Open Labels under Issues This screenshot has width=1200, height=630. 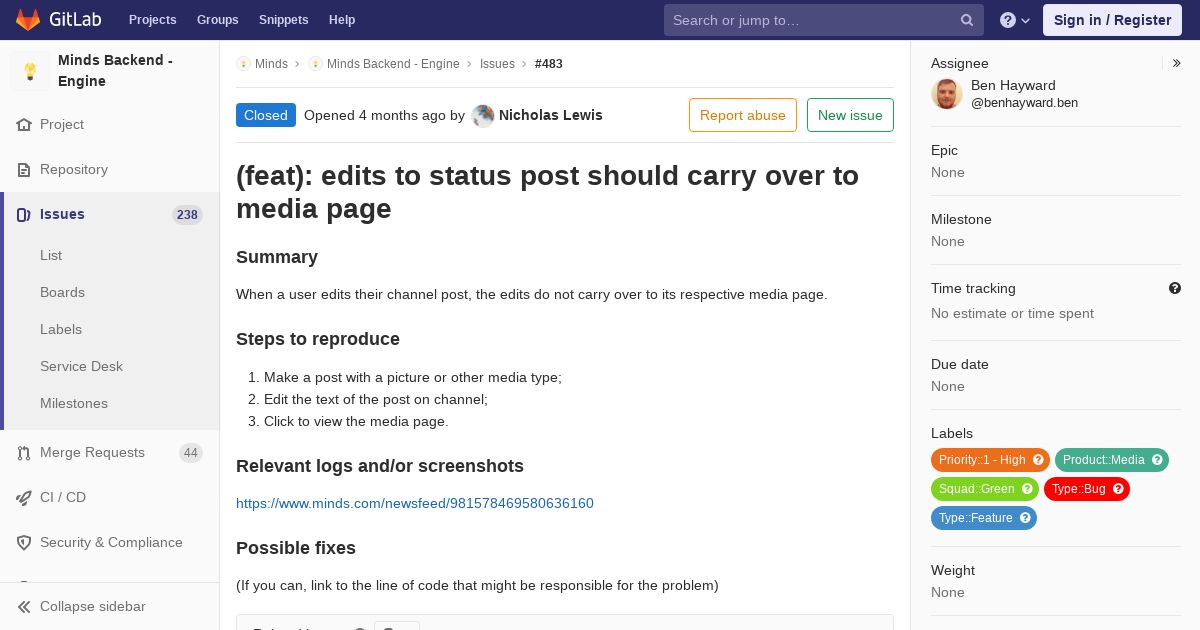tap(61, 329)
